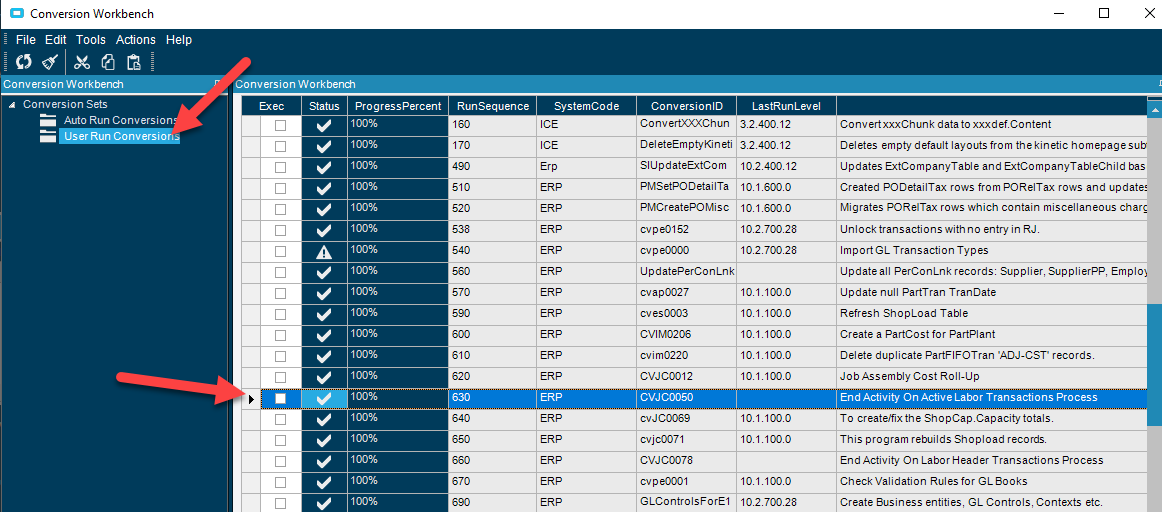Click the checkmark status icon for PMSetPODetailTa
1162x512 pixels.
tap(324, 189)
